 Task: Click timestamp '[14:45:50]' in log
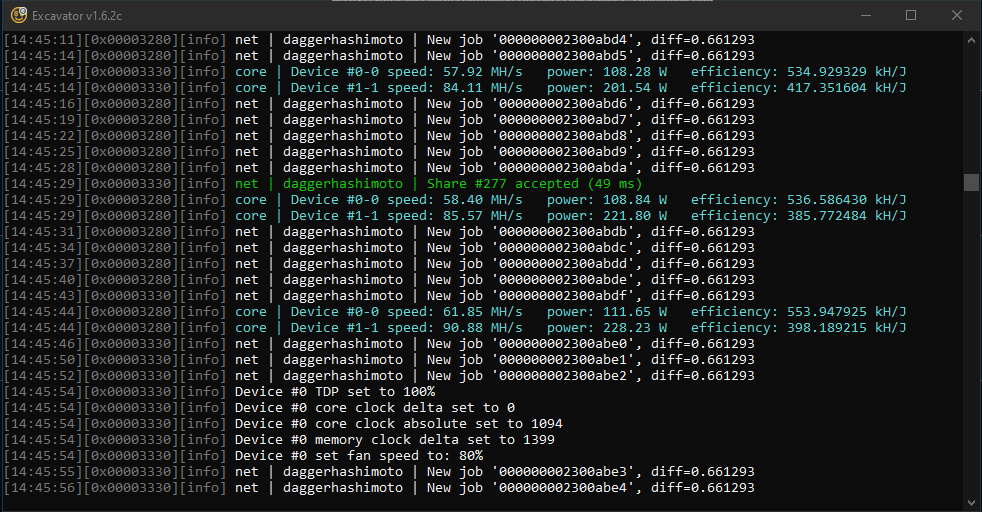click(x=44, y=360)
